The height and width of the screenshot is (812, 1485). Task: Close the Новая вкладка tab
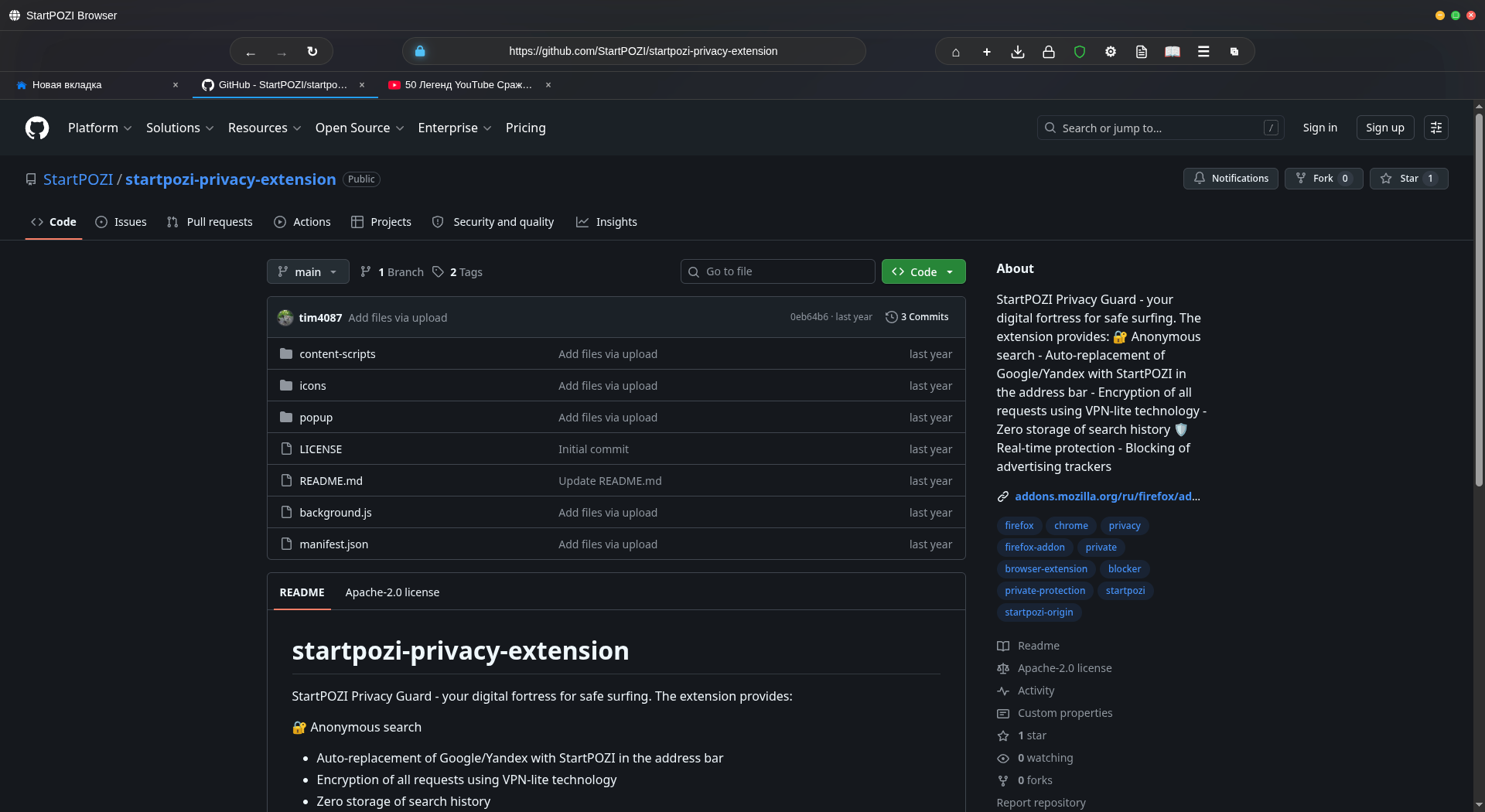click(x=176, y=85)
